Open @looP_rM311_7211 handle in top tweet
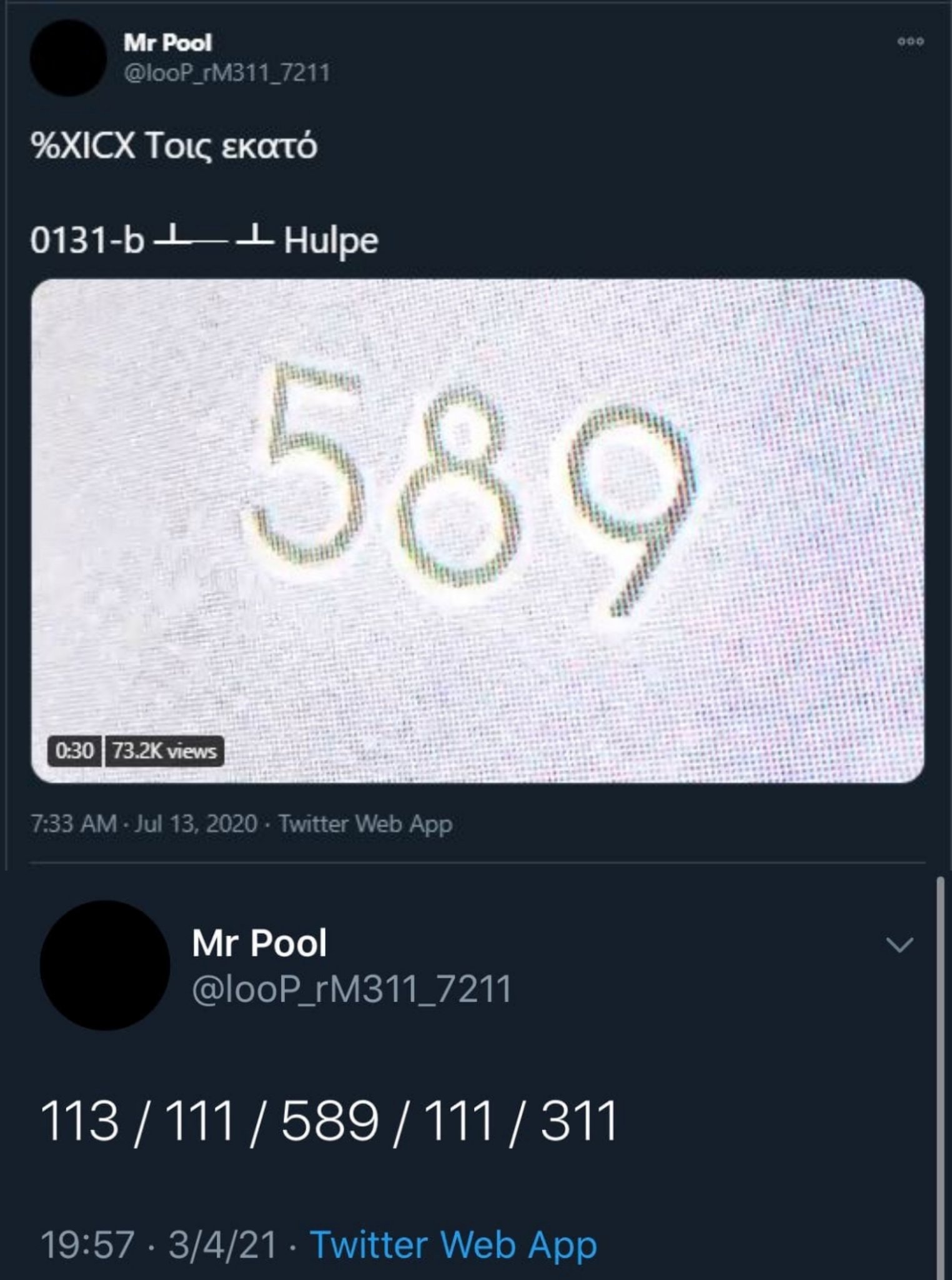Image resolution: width=952 pixels, height=1280 pixels. (227, 73)
